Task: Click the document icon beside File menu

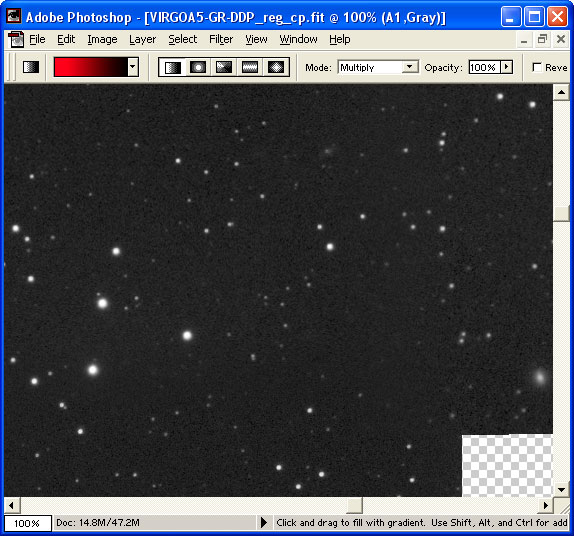Action: pos(16,39)
